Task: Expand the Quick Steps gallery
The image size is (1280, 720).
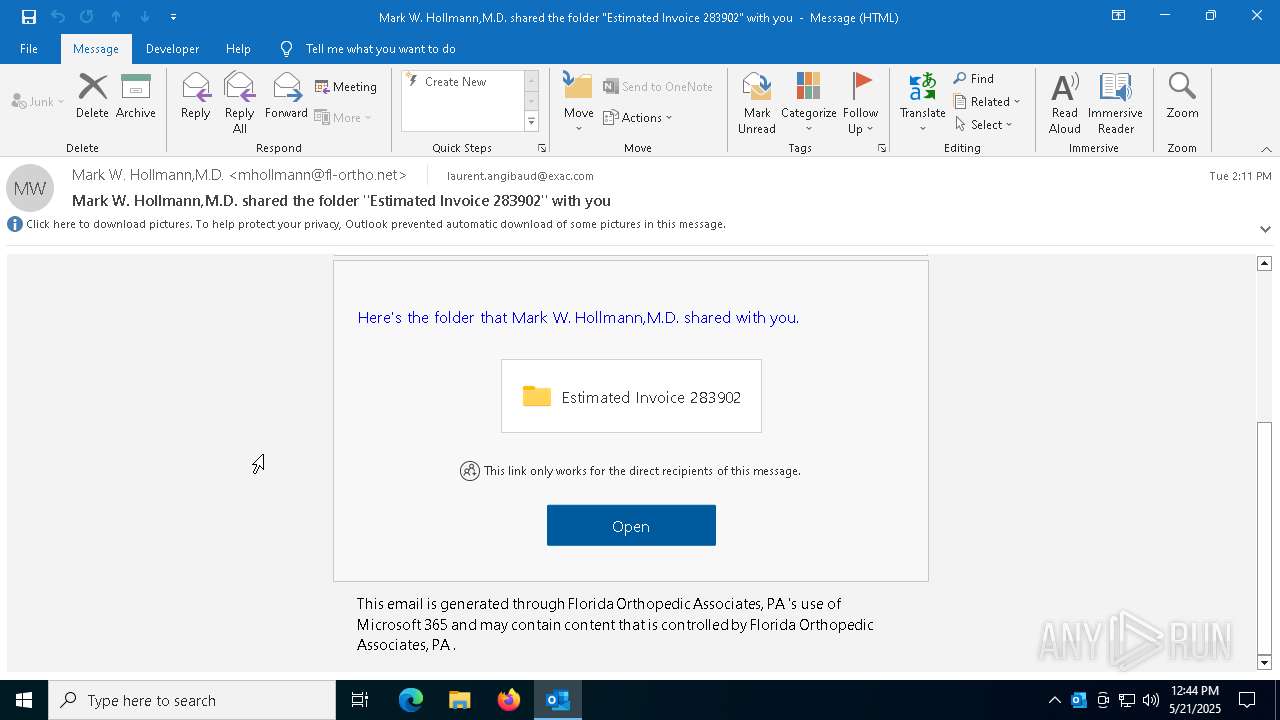Action: tap(531, 122)
